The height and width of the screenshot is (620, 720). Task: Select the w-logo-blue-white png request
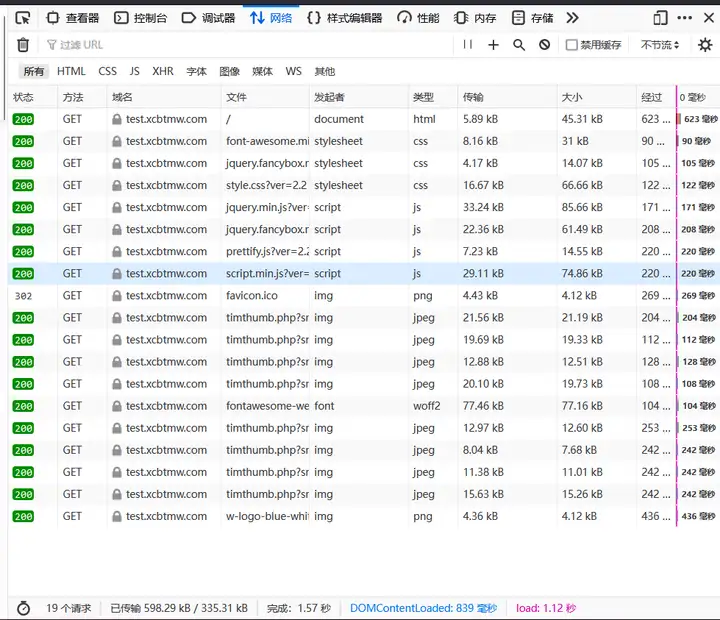coord(364,516)
